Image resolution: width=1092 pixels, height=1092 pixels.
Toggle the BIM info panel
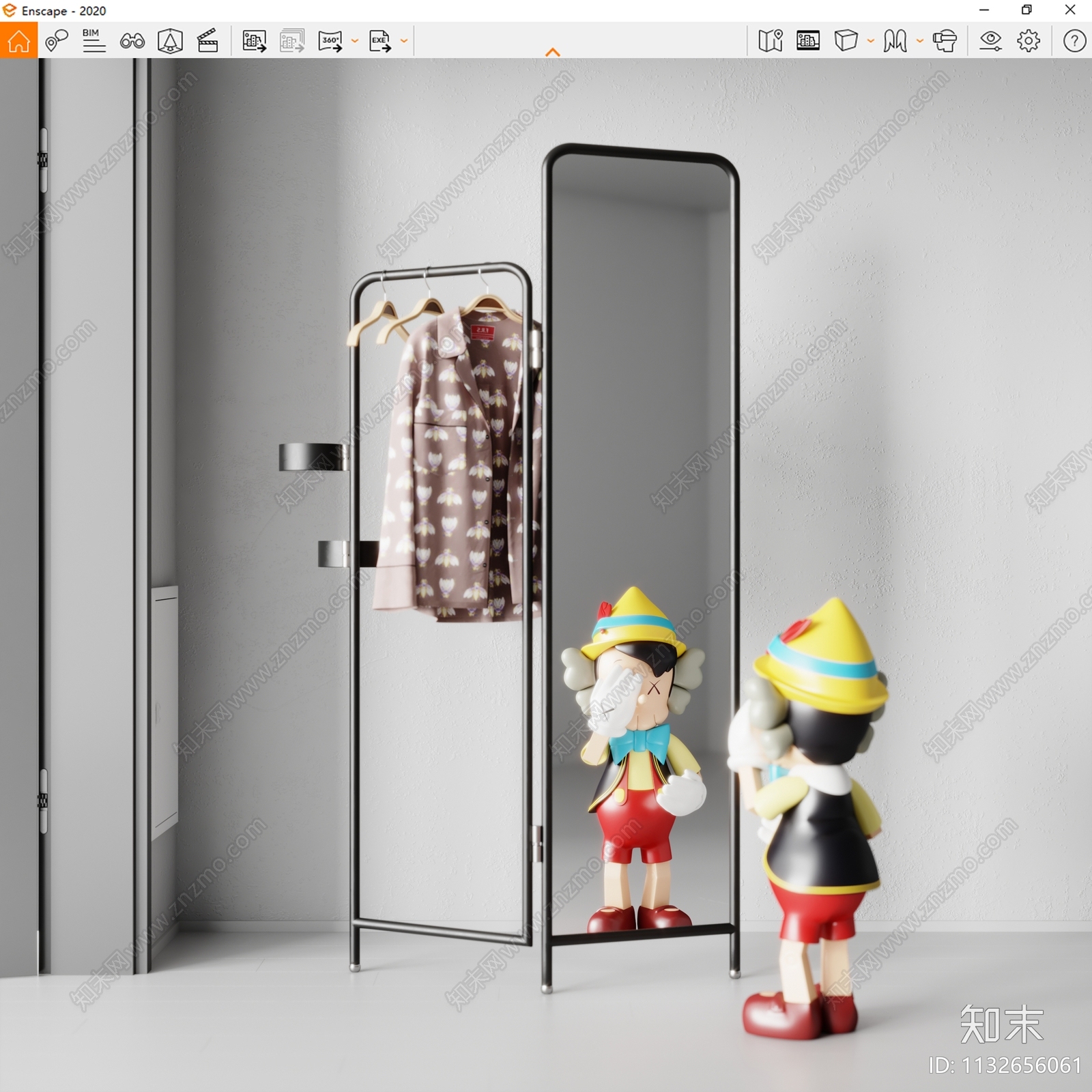[94, 41]
